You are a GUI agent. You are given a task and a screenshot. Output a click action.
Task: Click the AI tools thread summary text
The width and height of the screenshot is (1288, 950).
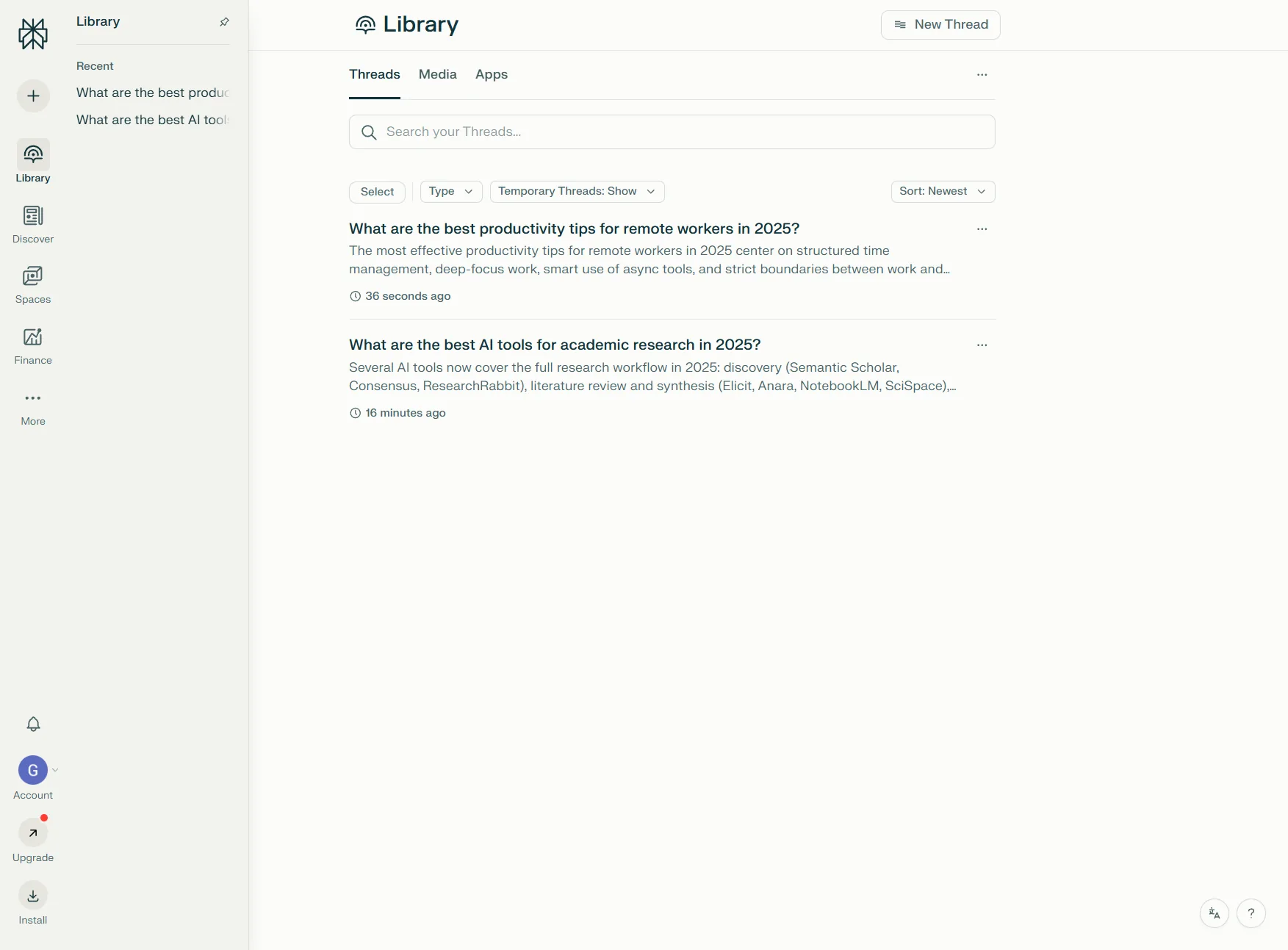pos(652,377)
